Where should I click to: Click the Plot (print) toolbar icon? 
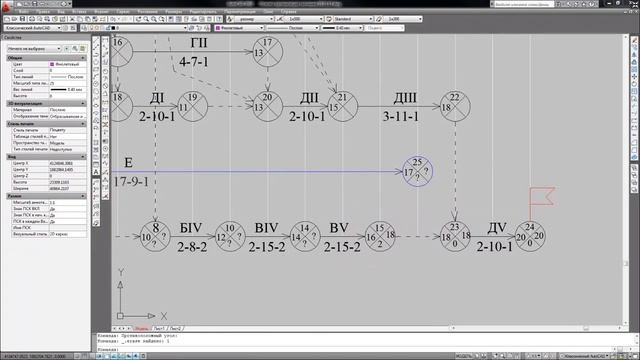pos(31,19)
